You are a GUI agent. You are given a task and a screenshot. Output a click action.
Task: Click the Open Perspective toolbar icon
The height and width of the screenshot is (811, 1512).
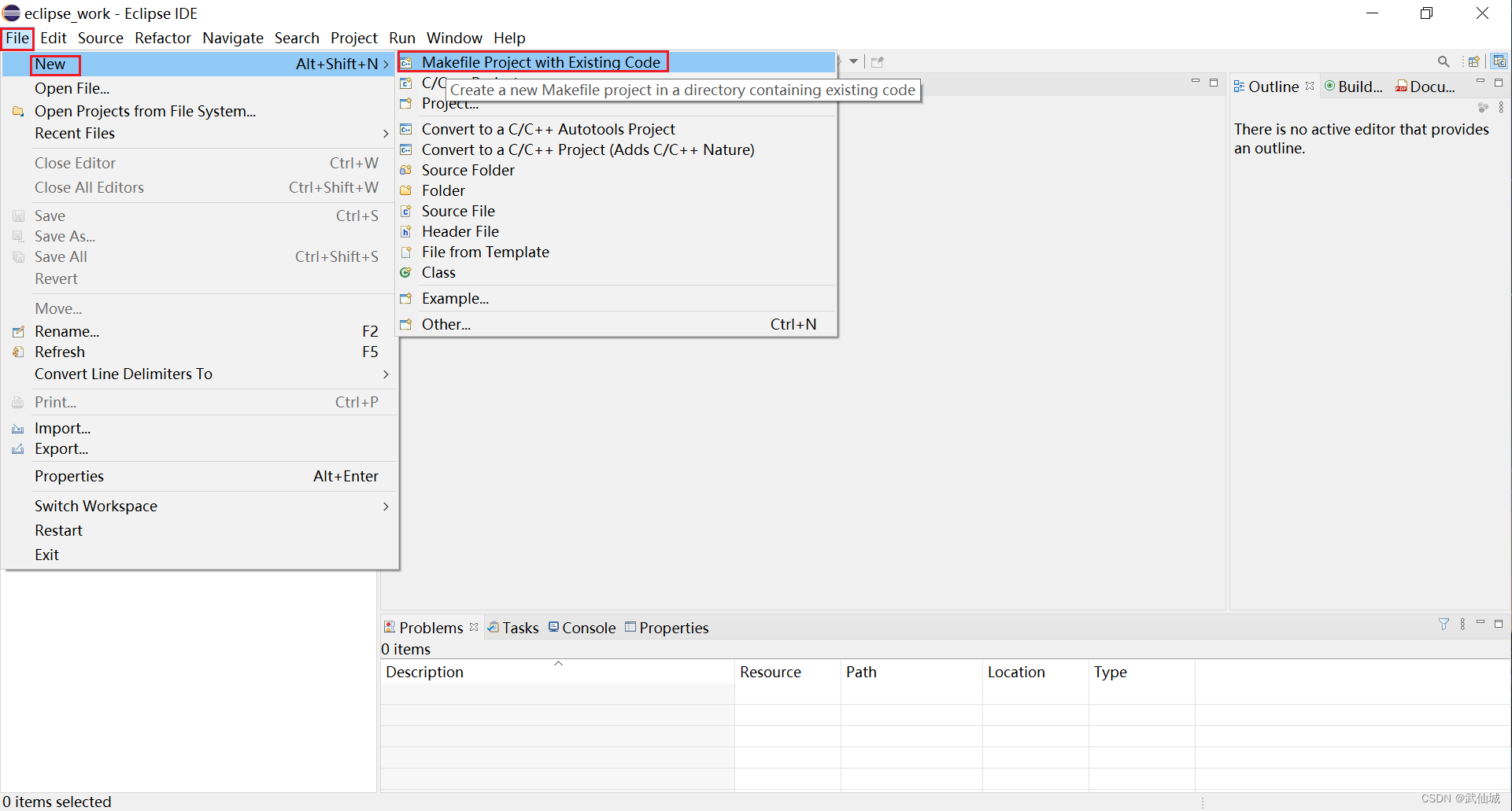tap(1474, 61)
